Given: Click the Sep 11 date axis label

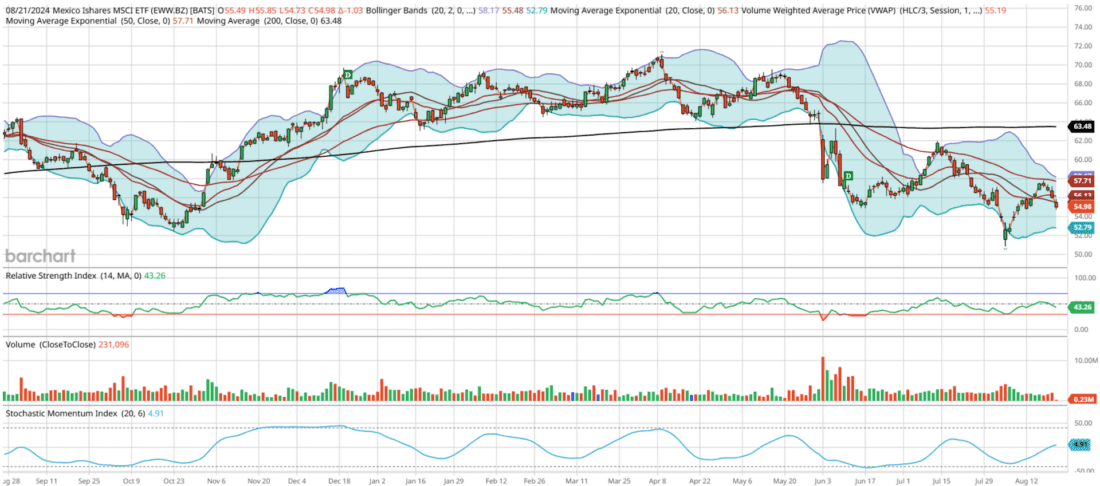Looking at the screenshot, I should click(x=45, y=482).
